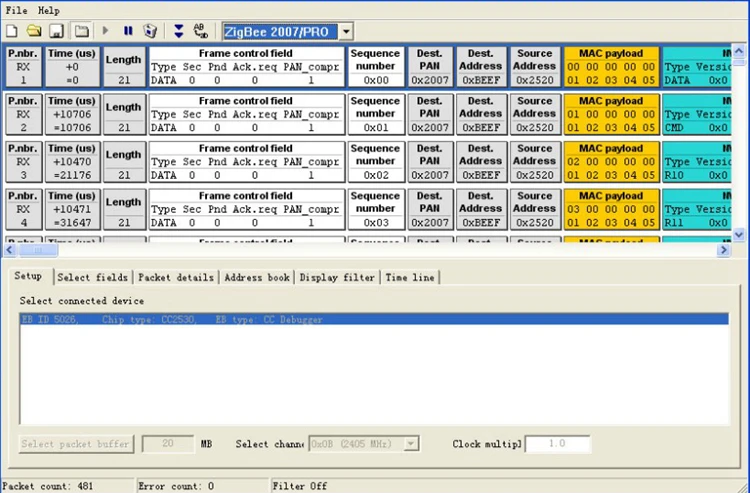Pause the packet capture
750x493 pixels.
(128, 31)
